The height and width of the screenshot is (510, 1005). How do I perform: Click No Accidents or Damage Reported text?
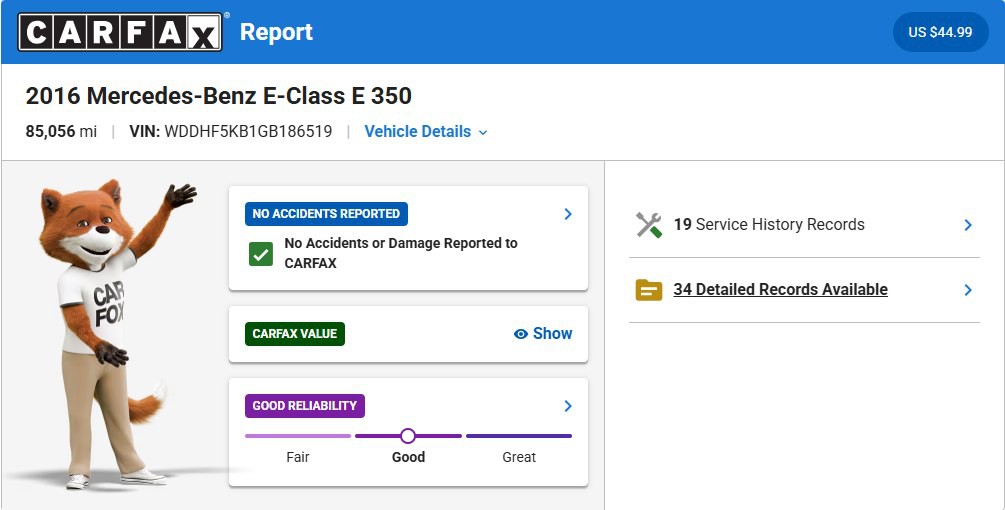[x=401, y=253]
